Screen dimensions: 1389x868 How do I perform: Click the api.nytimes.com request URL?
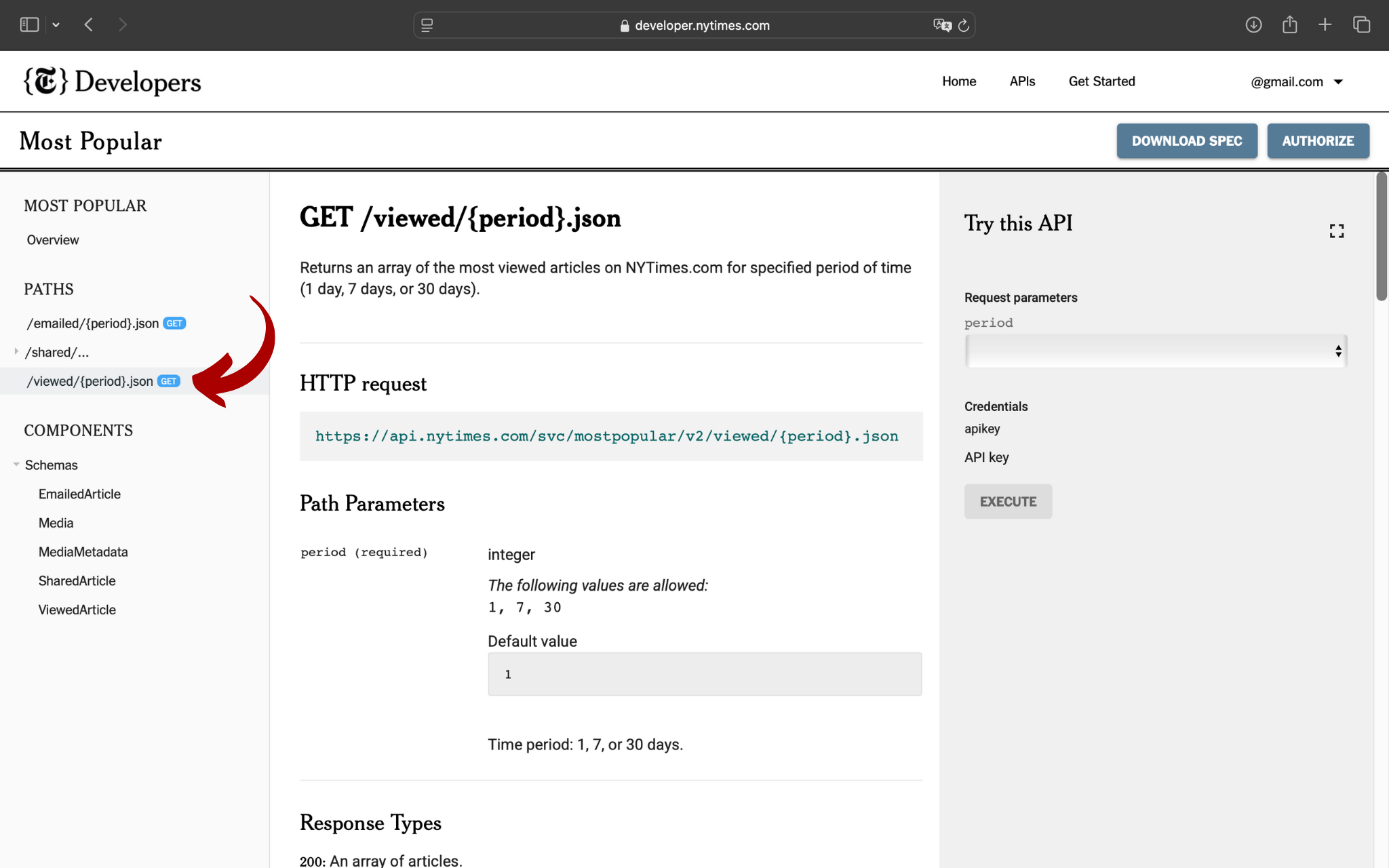click(607, 436)
